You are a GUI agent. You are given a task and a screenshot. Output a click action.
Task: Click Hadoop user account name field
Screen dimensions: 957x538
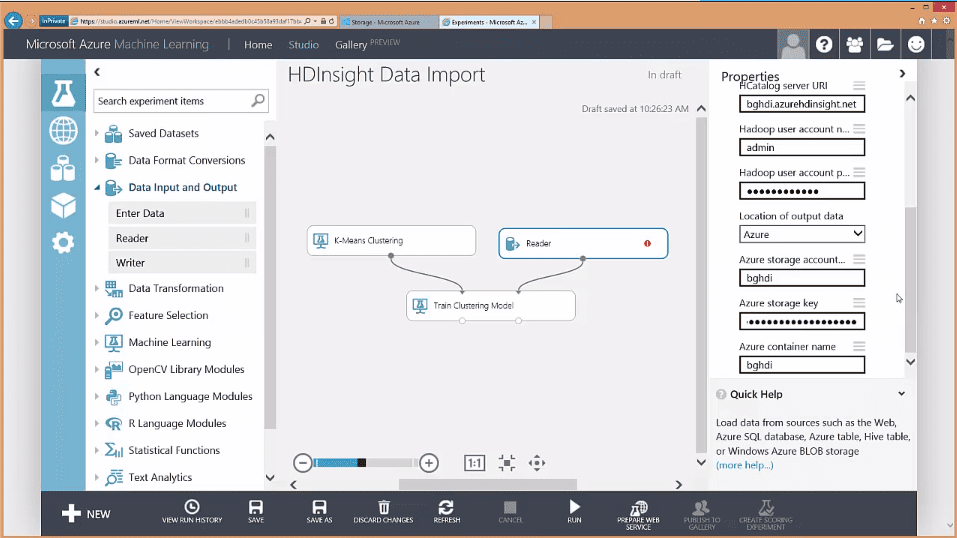click(801, 147)
